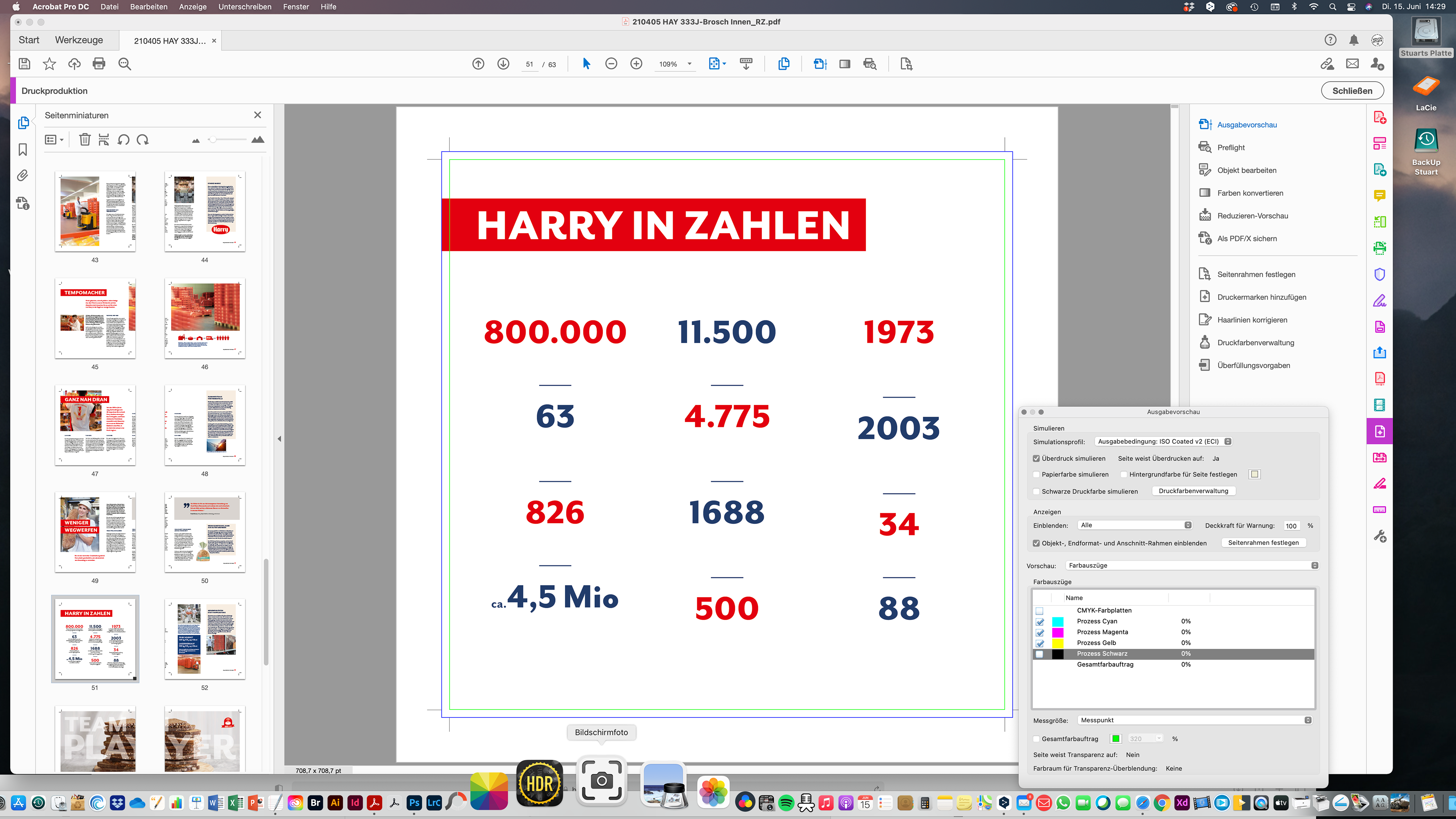Open Haarlinien korrigieren tool
The image size is (1456, 819).
point(1251,320)
